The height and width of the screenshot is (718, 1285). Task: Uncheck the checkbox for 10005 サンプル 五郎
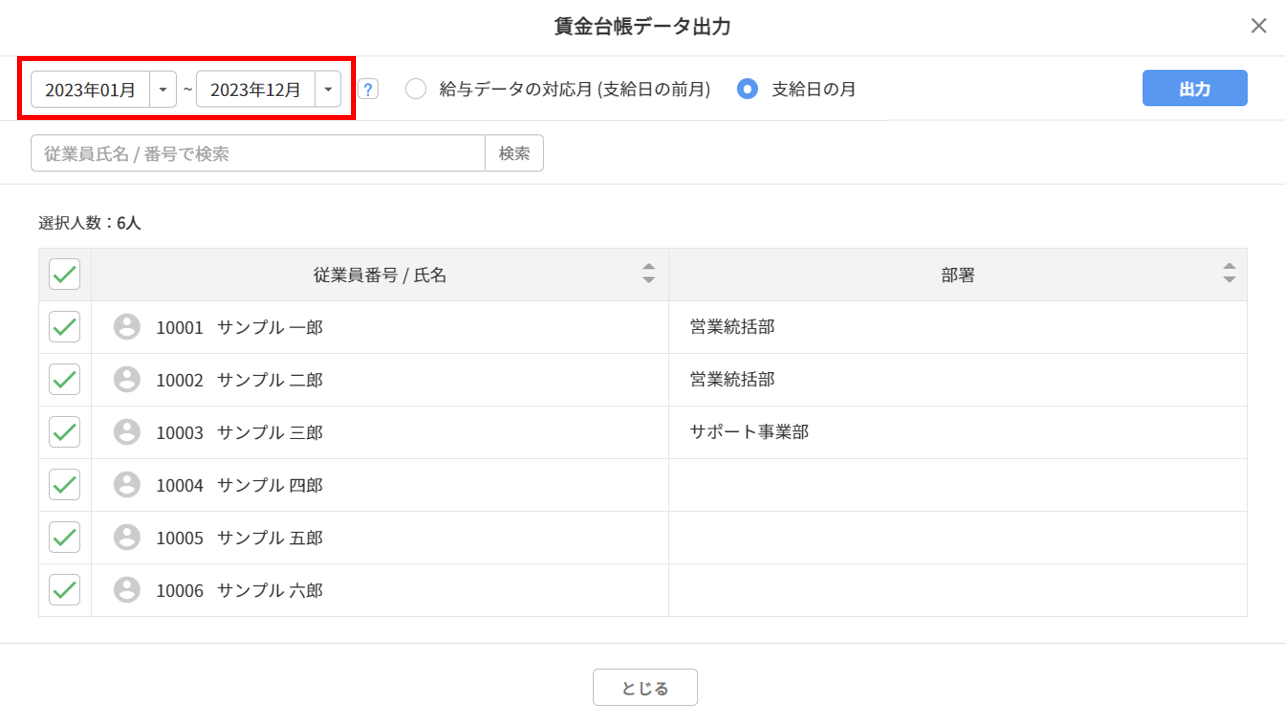[x=65, y=537]
